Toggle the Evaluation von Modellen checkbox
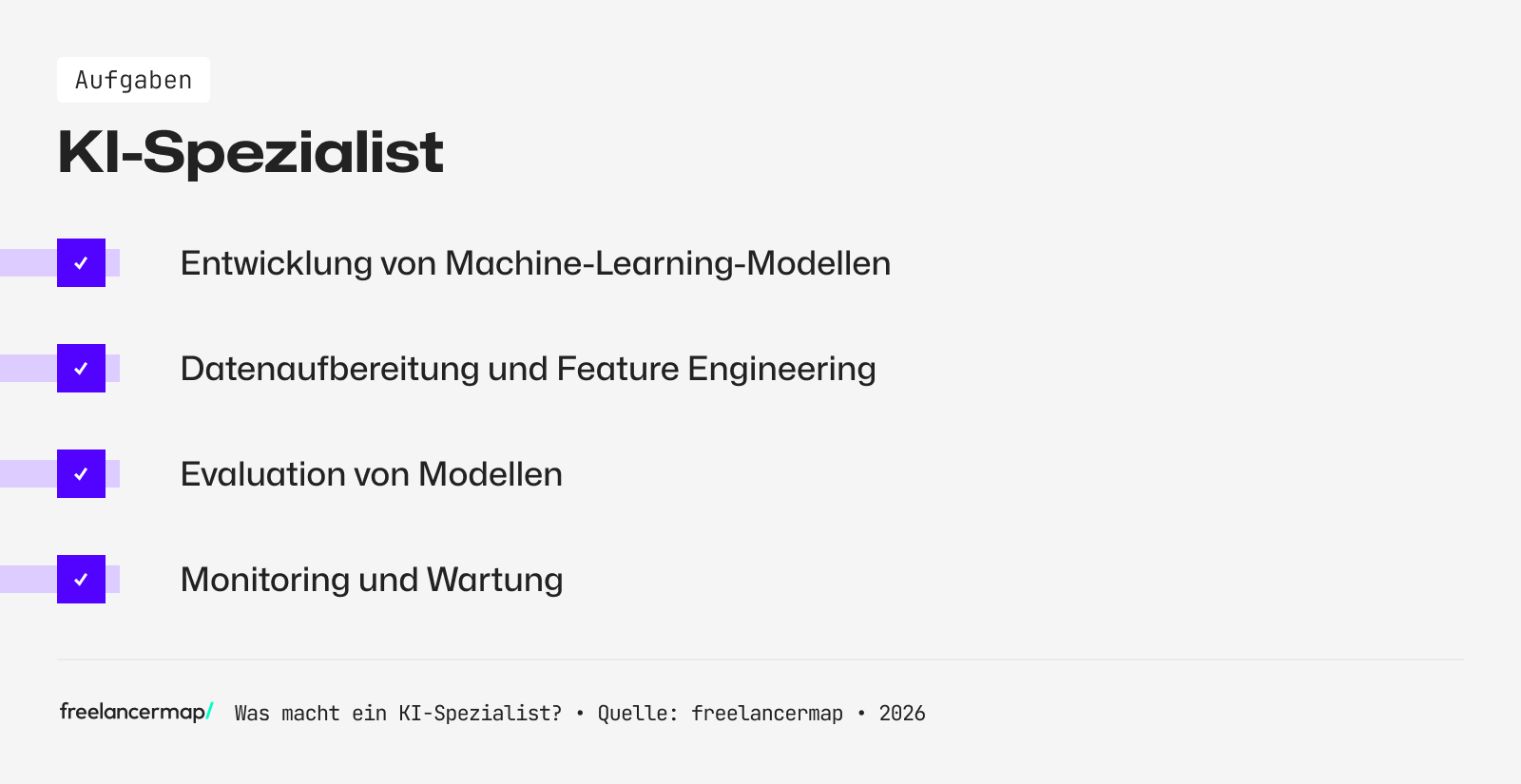The image size is (1521, 784). tap(81, 474)
